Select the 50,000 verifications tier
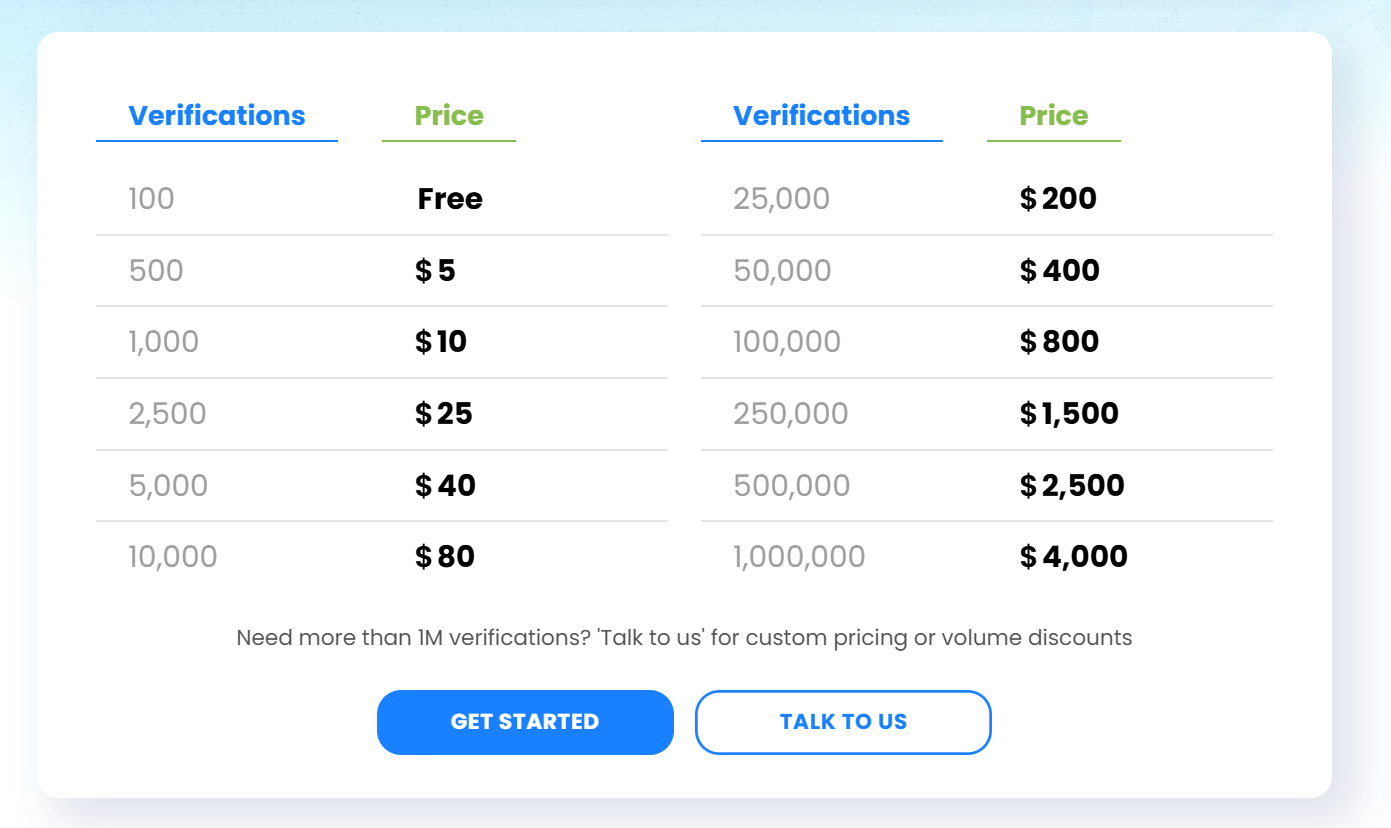The height and width of the screenshot is (828, 1391). pyautogui.click(x=782, y=271)
